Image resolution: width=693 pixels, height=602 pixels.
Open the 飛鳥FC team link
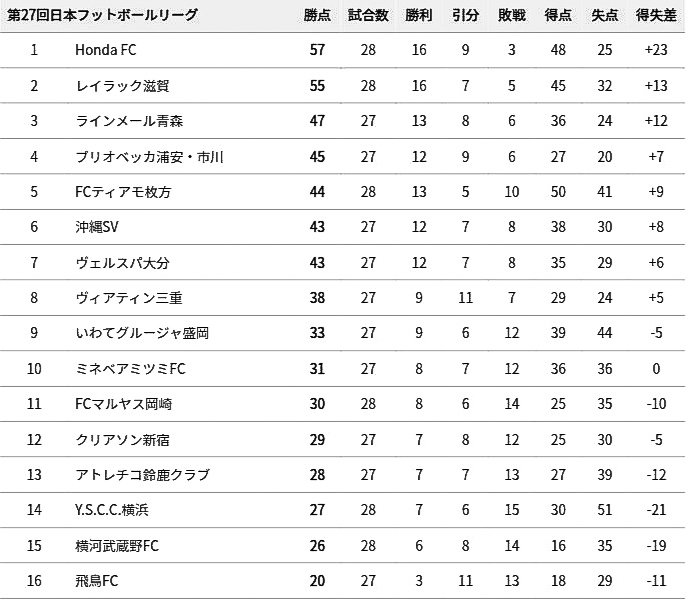click(97, 581)
